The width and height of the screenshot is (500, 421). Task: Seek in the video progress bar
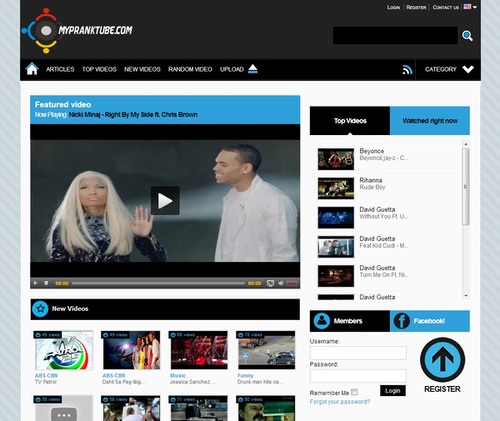pyautogui.click(x=158, y=283)
